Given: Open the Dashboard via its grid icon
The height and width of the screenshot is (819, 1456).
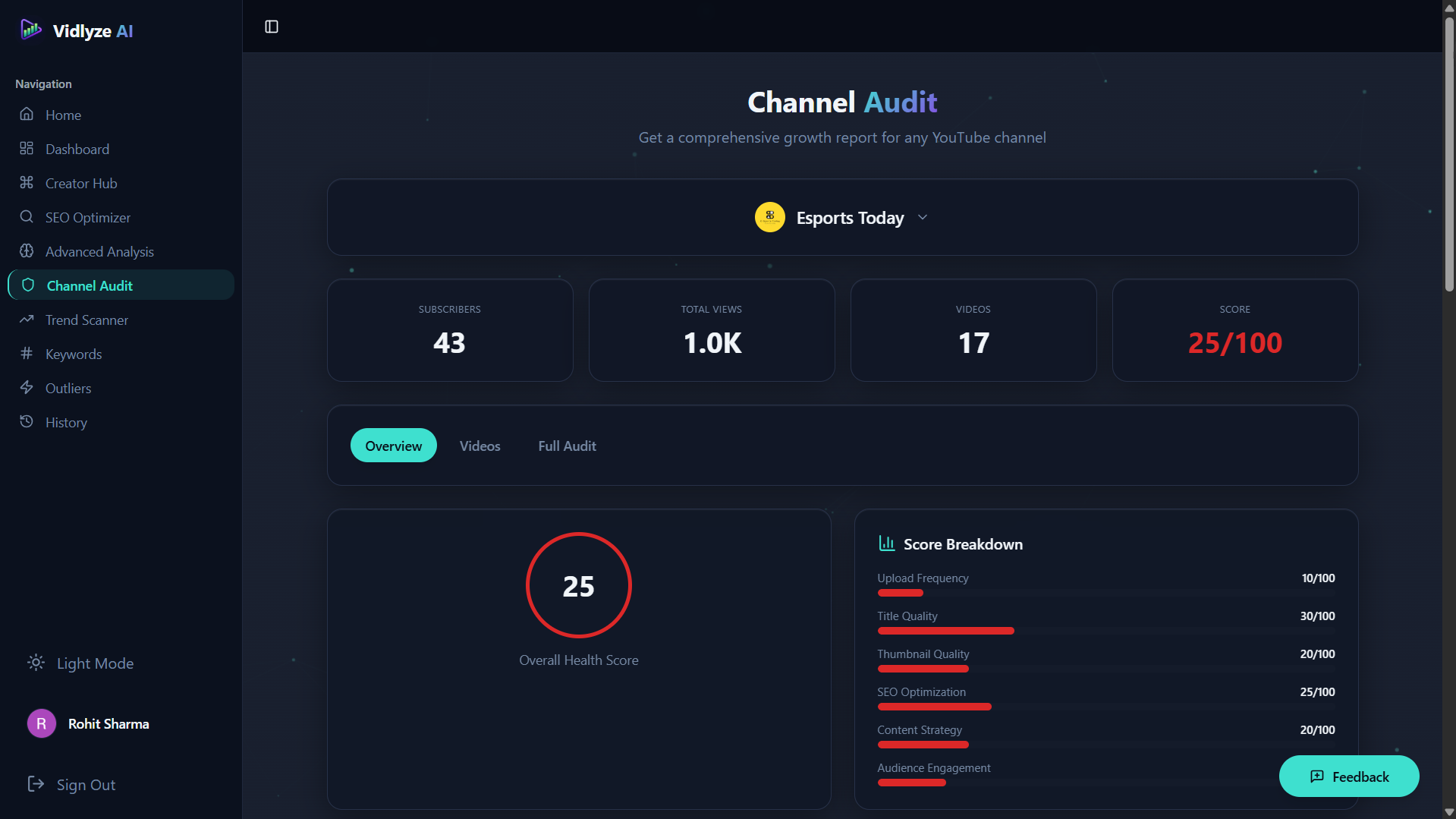Looking at the screenshot, I should [x=27, y=149].
